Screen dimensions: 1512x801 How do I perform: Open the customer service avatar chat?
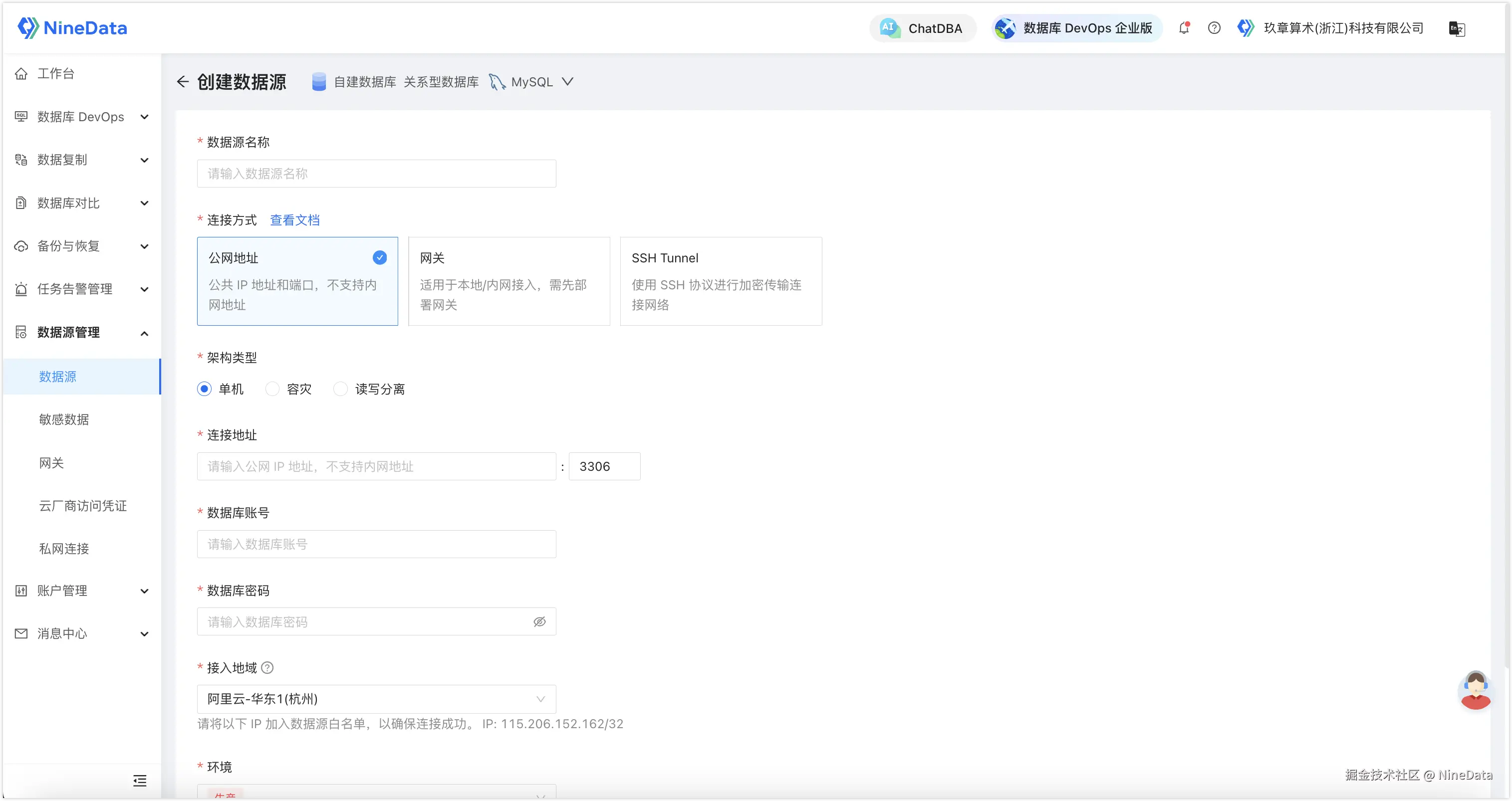click(x=1475, y=690)
